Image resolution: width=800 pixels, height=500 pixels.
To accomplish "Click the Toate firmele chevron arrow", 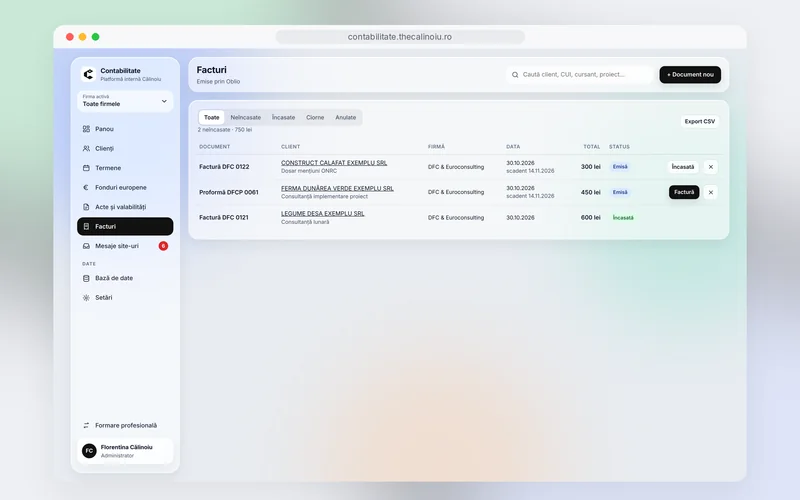I will 164,101.
